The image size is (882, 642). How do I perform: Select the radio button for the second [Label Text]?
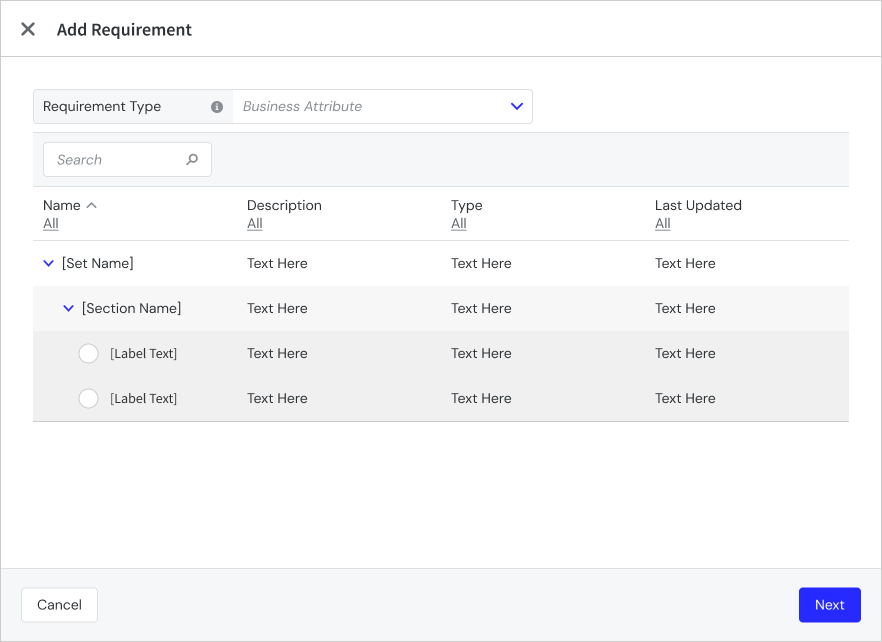88,398
